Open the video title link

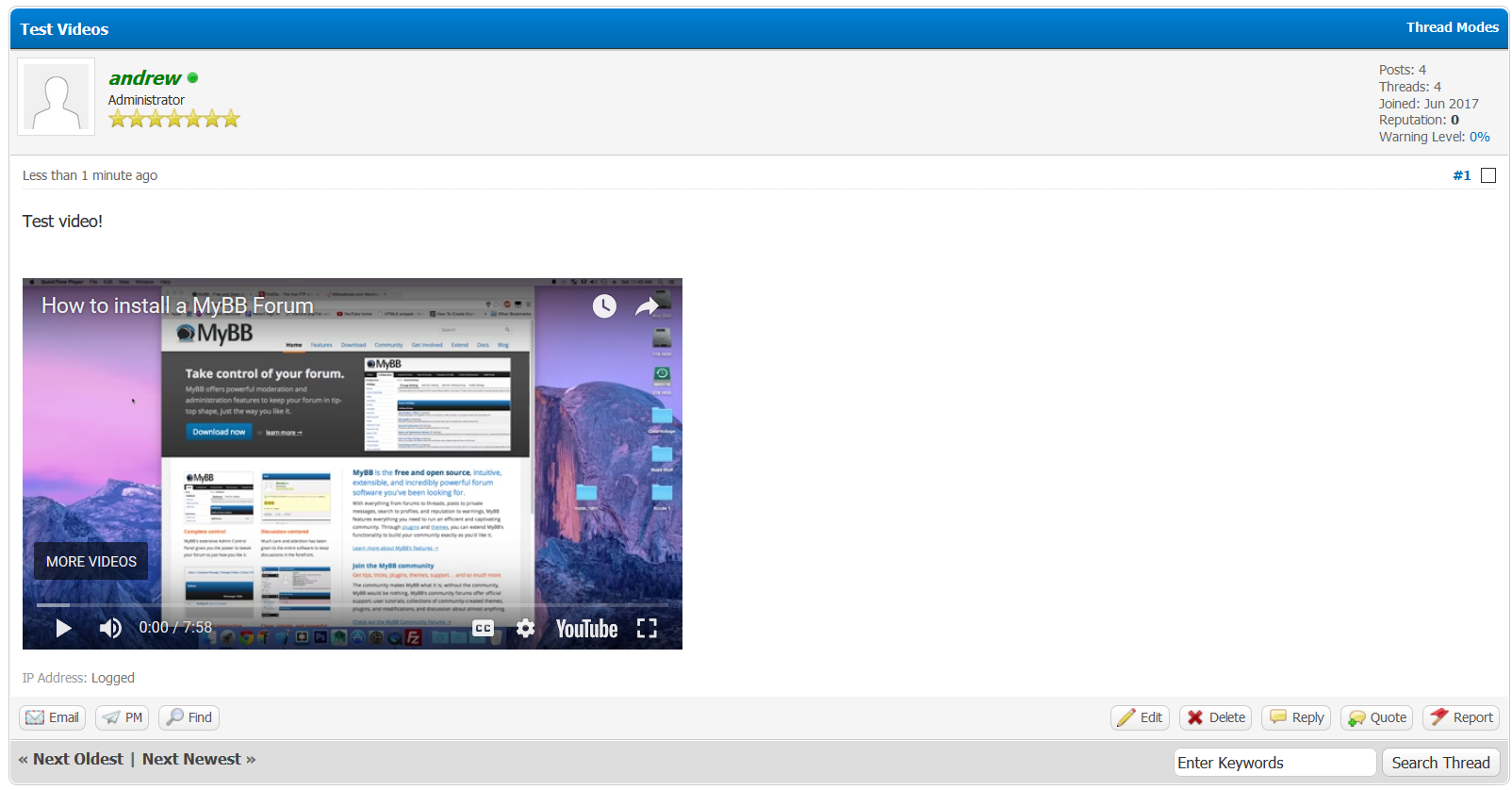pos(177,305)
